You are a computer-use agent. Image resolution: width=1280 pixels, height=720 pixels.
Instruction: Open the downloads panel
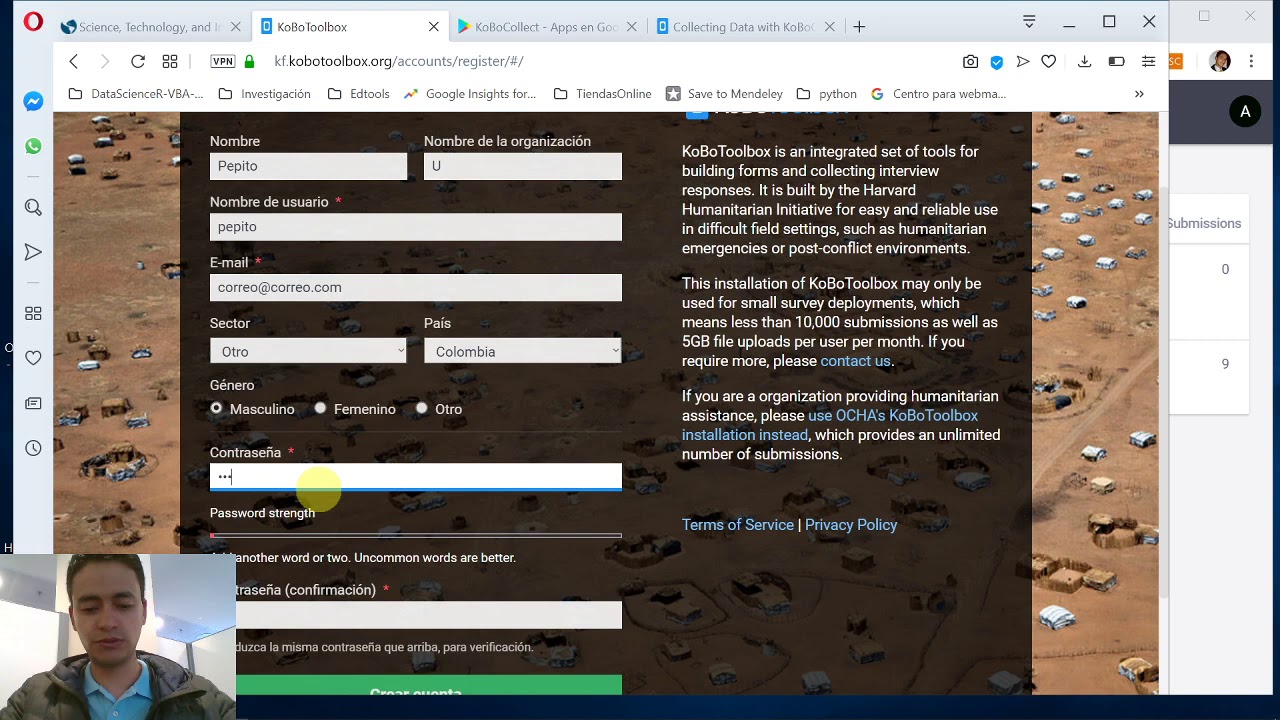pyautogui.click(x=1084, y=61)
